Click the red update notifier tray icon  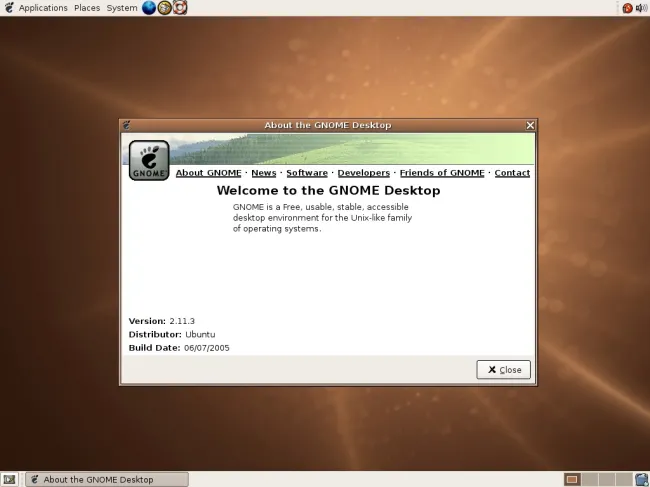[627, 8]
